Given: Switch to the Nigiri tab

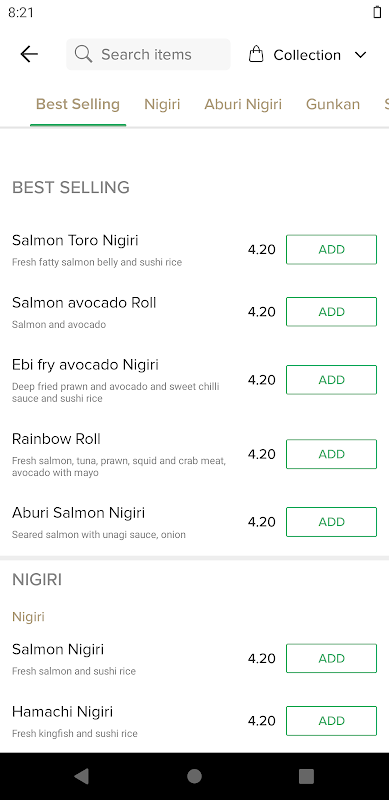Looking at the screenshot, I should click(162, 104).
